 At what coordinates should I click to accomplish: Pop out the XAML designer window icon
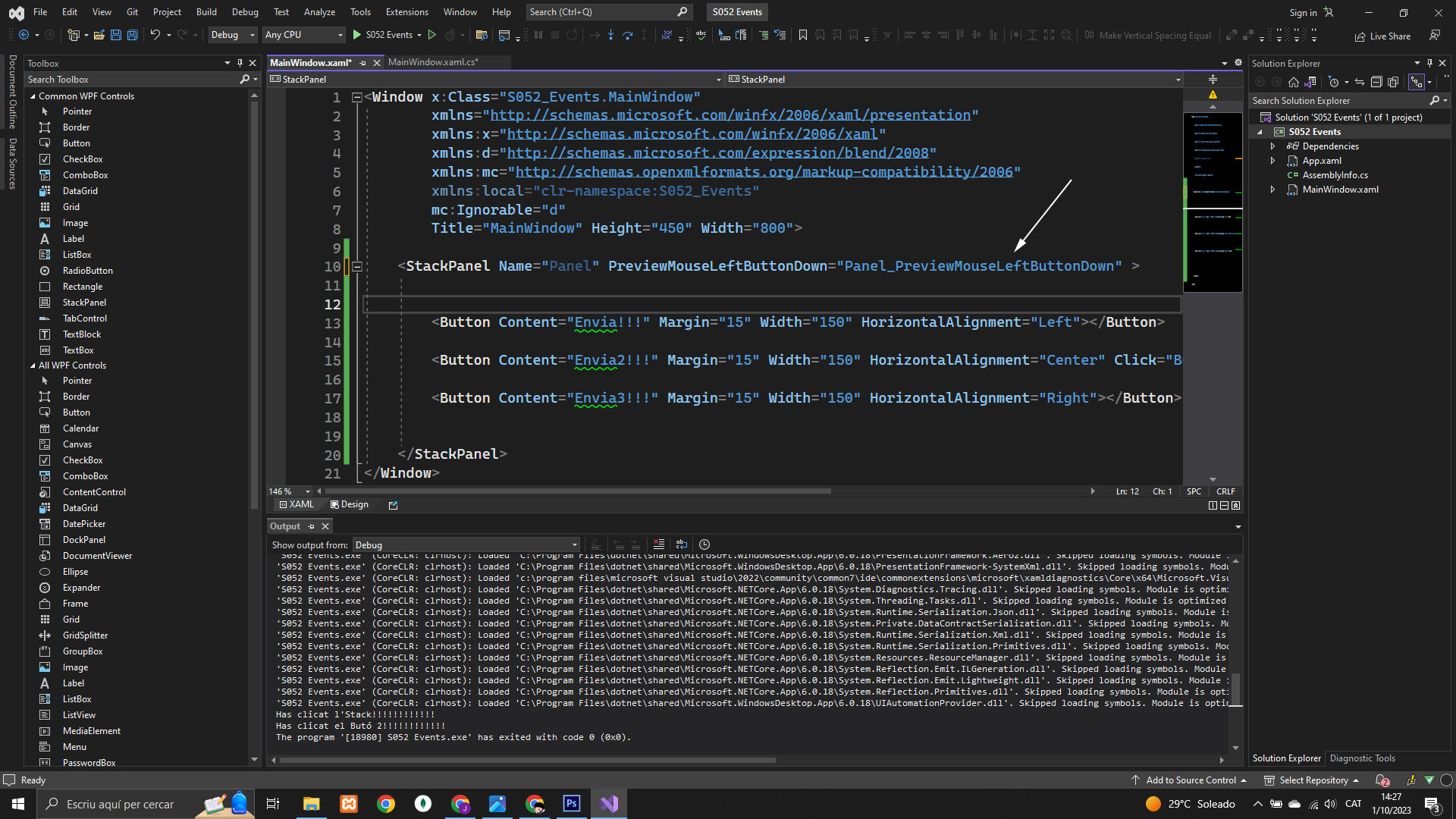coord(393,505)
